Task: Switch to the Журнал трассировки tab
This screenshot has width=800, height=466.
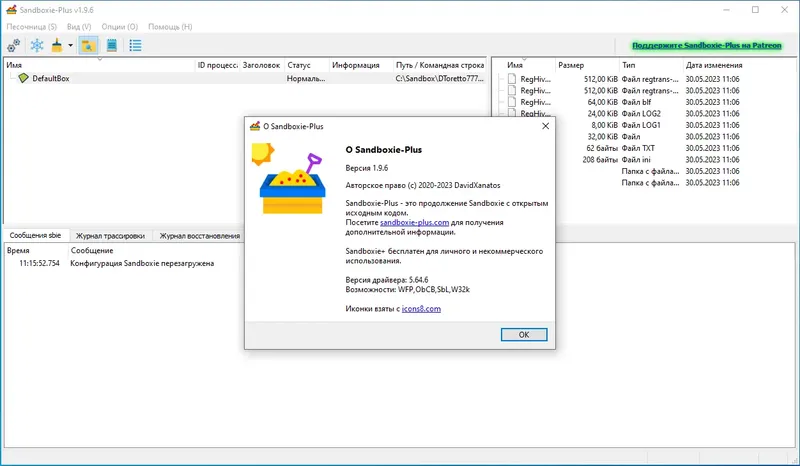Action: tap(110, 236)
